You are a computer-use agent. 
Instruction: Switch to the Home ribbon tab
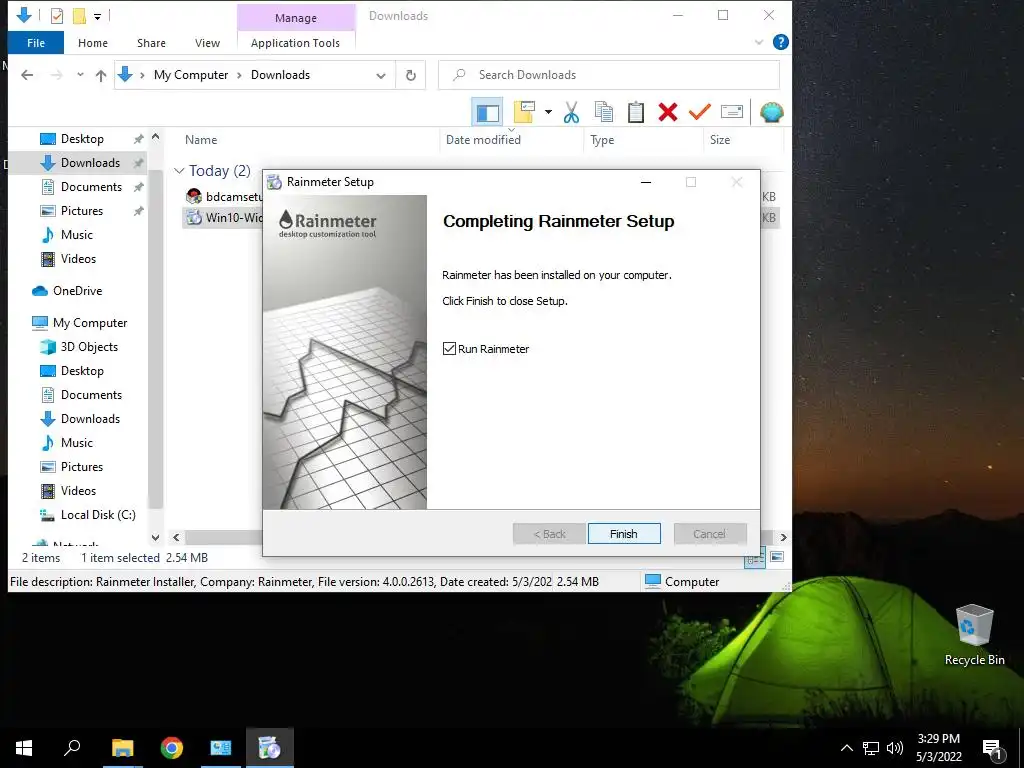(93, 43)
